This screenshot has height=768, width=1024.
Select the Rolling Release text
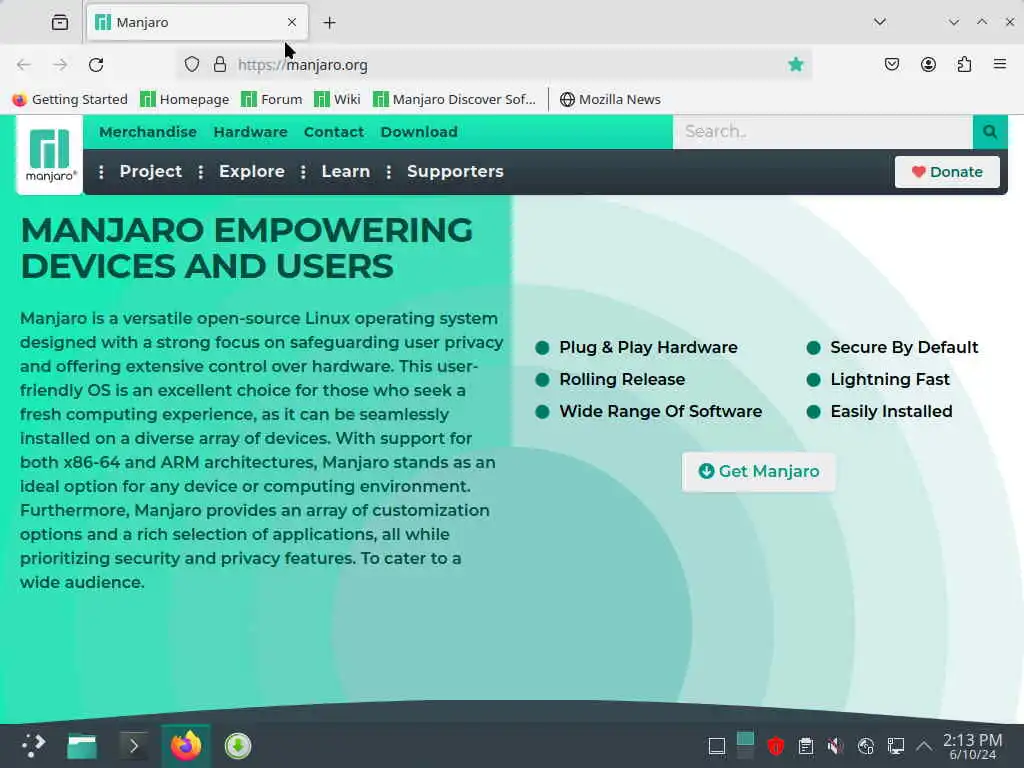tap(622, 379)
